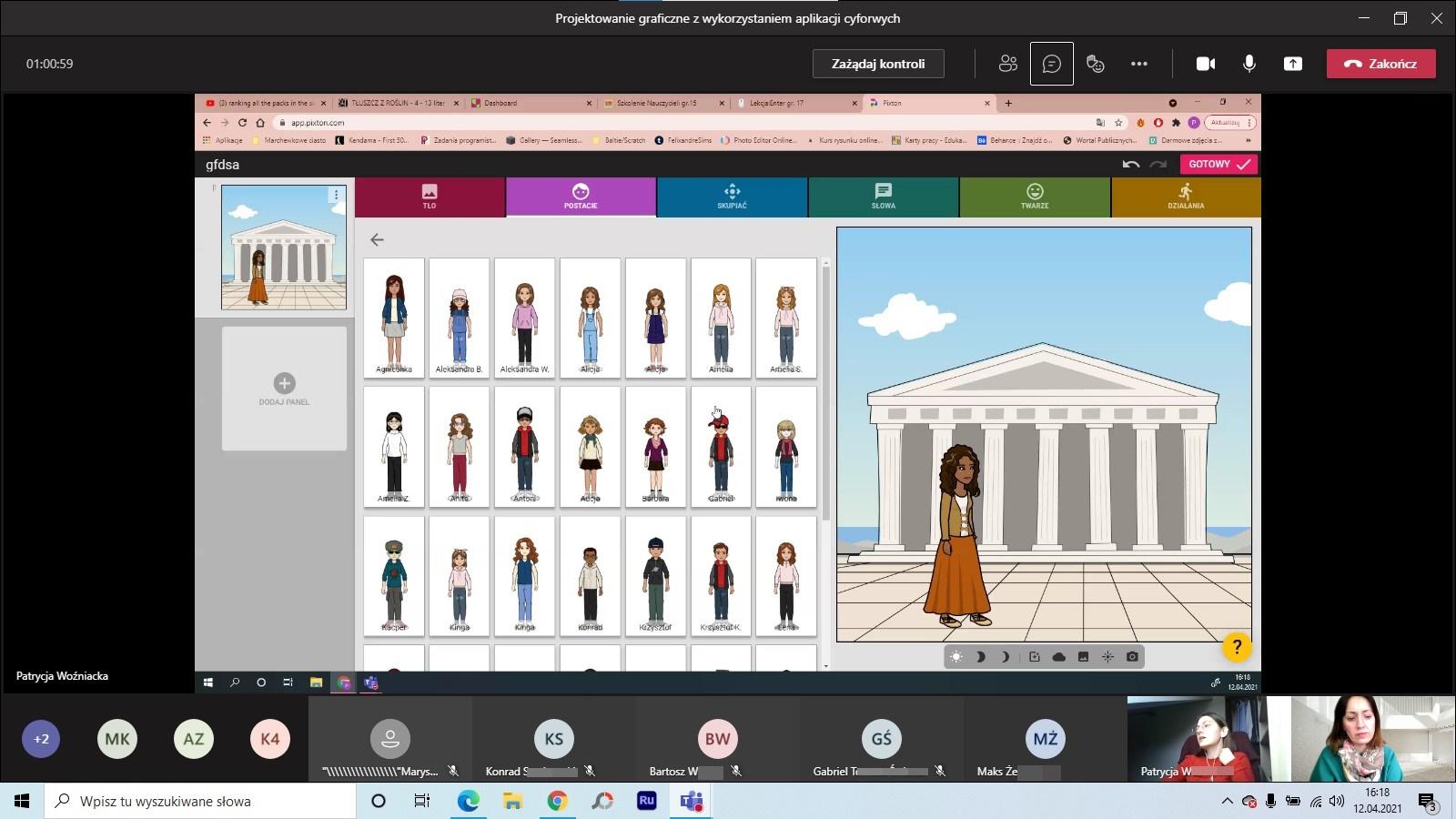Screen dimensions: 1456x819
Task: Choose the Agnieszka character
Action: [x=394, y=318]
